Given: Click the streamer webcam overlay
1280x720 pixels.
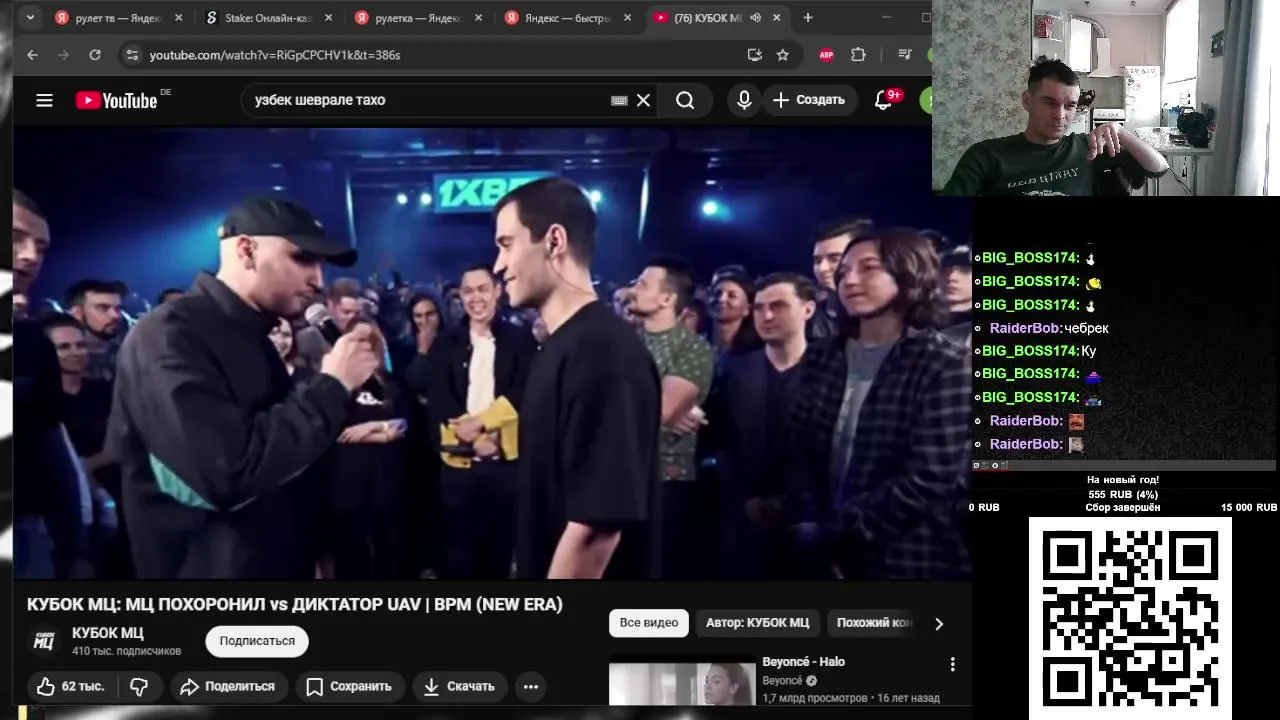Looking at the screenshot, I should 1106,98.
